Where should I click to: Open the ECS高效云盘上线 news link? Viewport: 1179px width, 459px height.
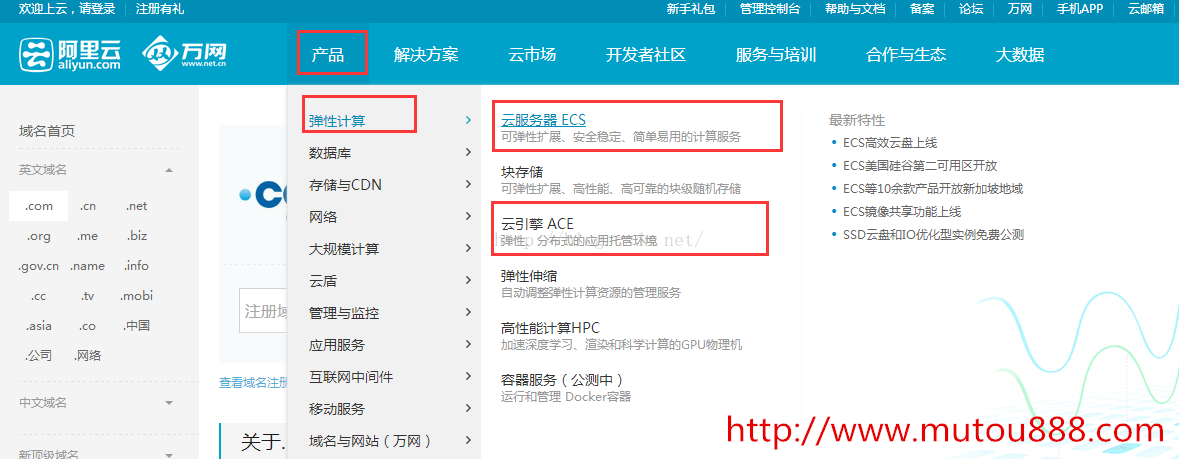890,143
